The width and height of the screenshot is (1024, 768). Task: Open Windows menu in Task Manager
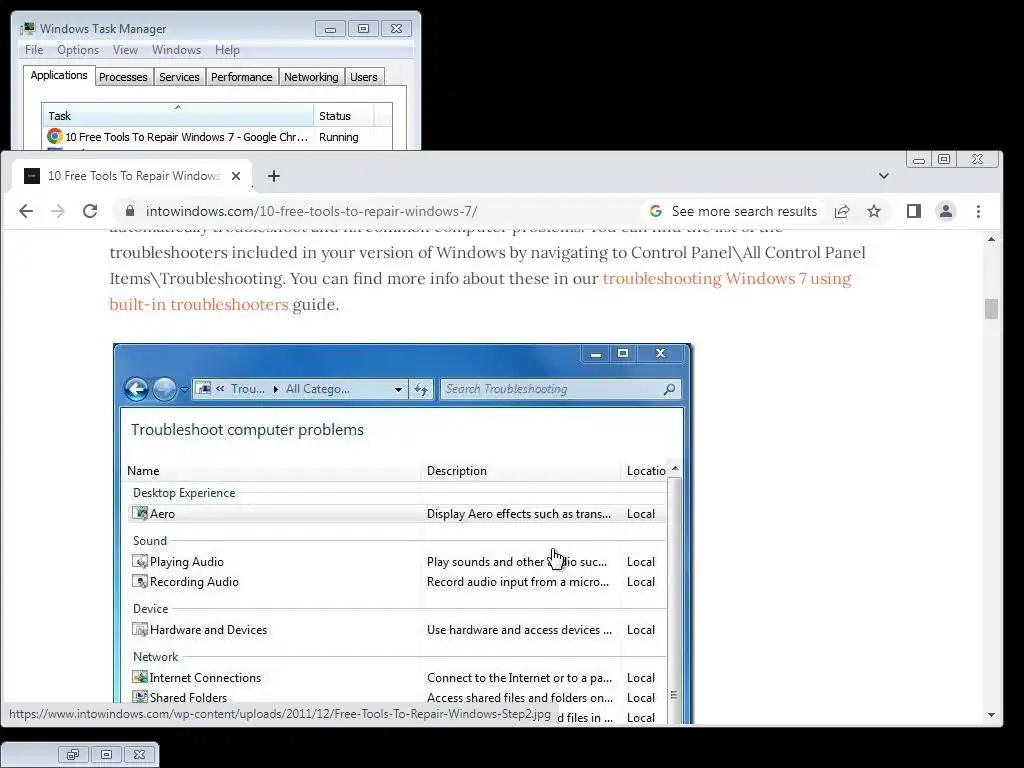[176, 50]
